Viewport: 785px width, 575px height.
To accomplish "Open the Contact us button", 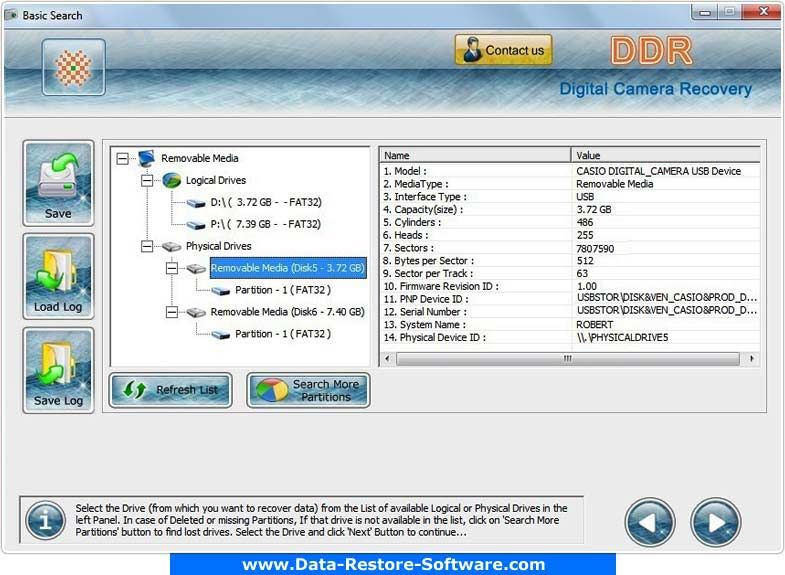I will tap(503, 50).
